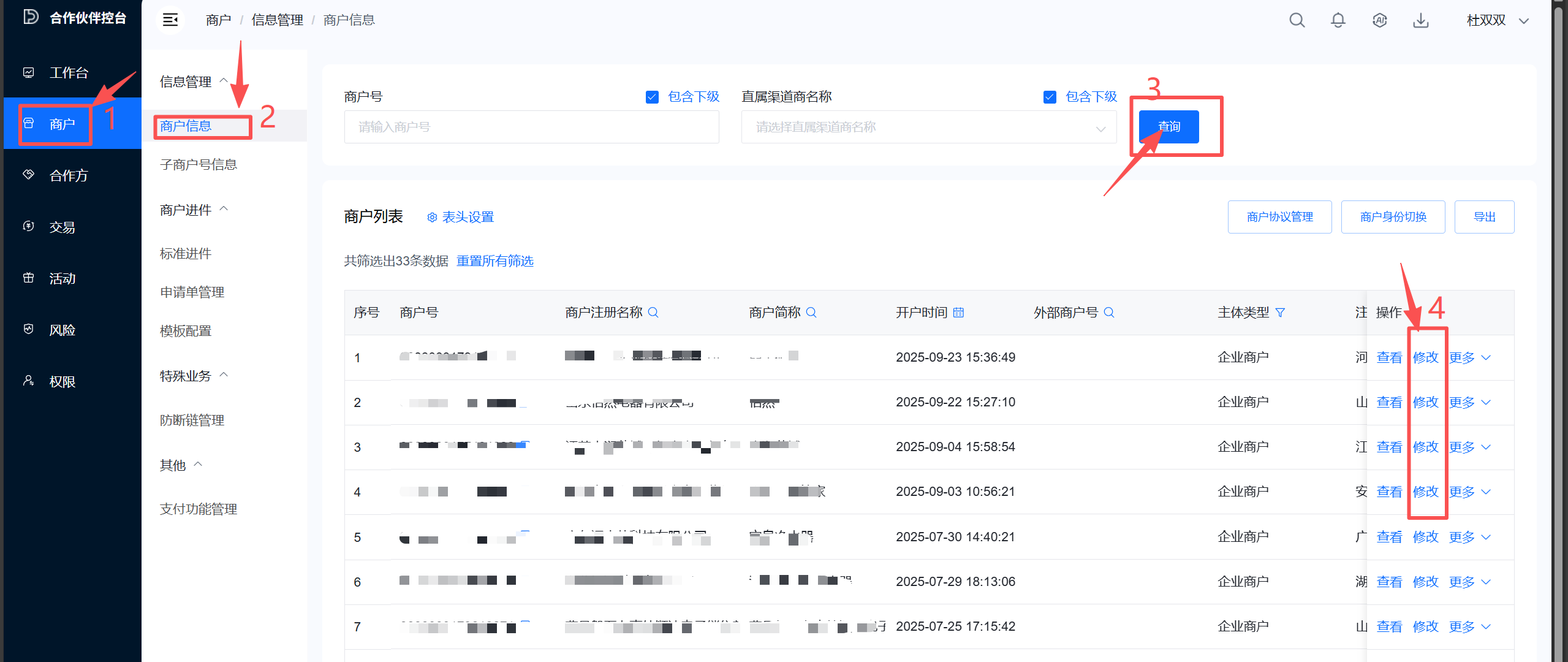Open 更多 dropdown in row 3
This screenshot has height=662, width=1568.
1469,447
